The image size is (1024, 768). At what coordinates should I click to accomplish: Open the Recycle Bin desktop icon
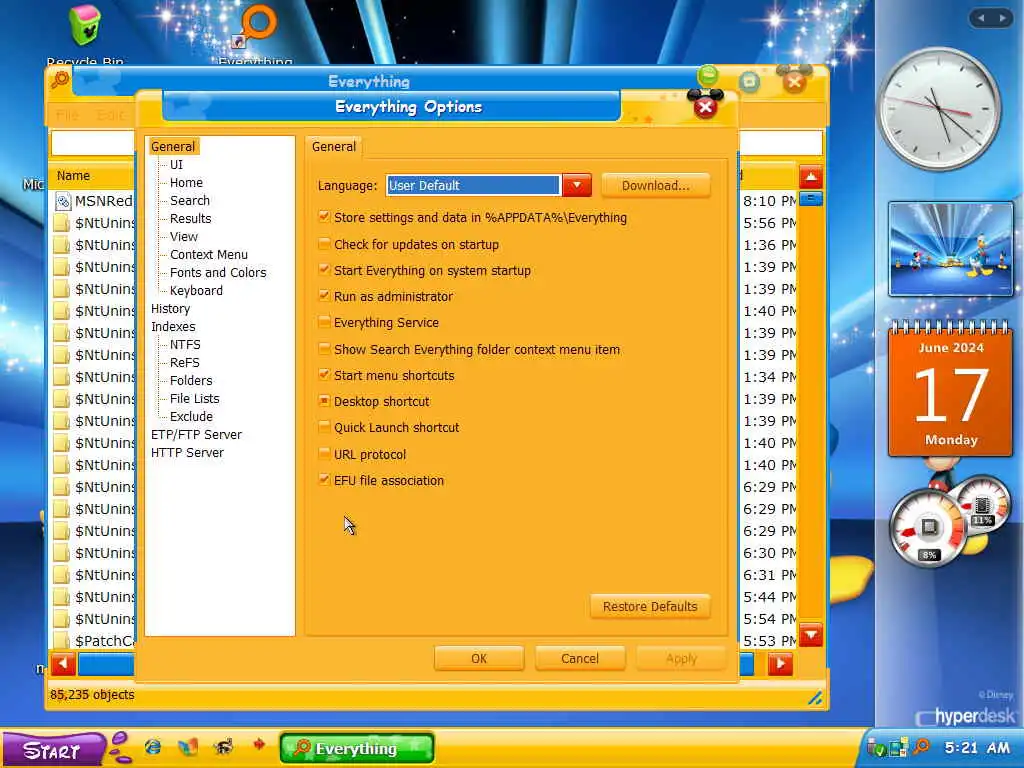pyautogui.click(x=85, y=26)
